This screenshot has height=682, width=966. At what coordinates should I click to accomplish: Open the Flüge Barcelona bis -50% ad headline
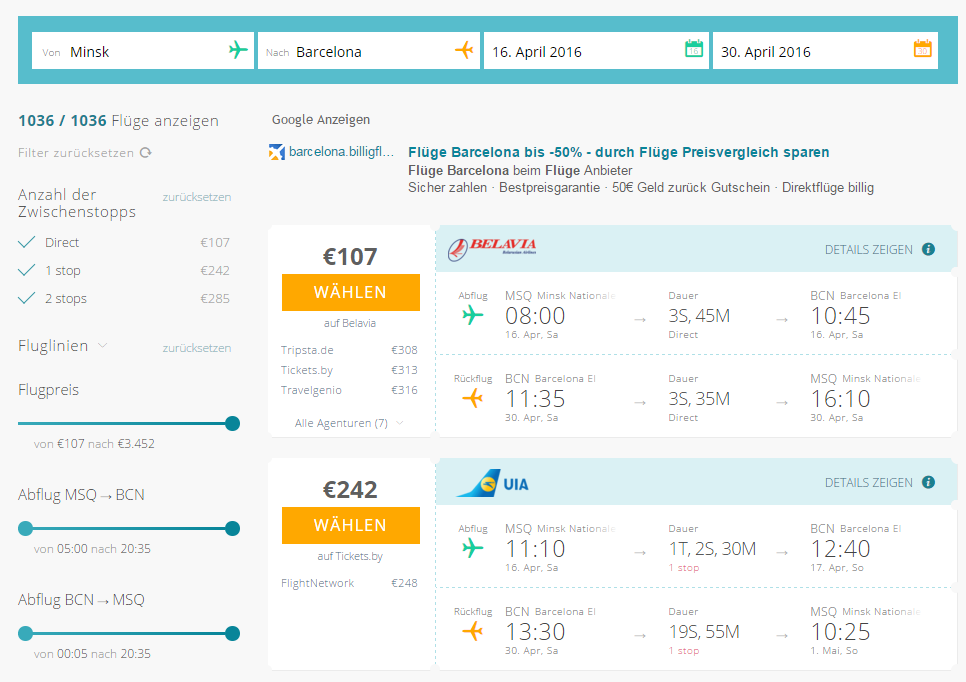619,152
